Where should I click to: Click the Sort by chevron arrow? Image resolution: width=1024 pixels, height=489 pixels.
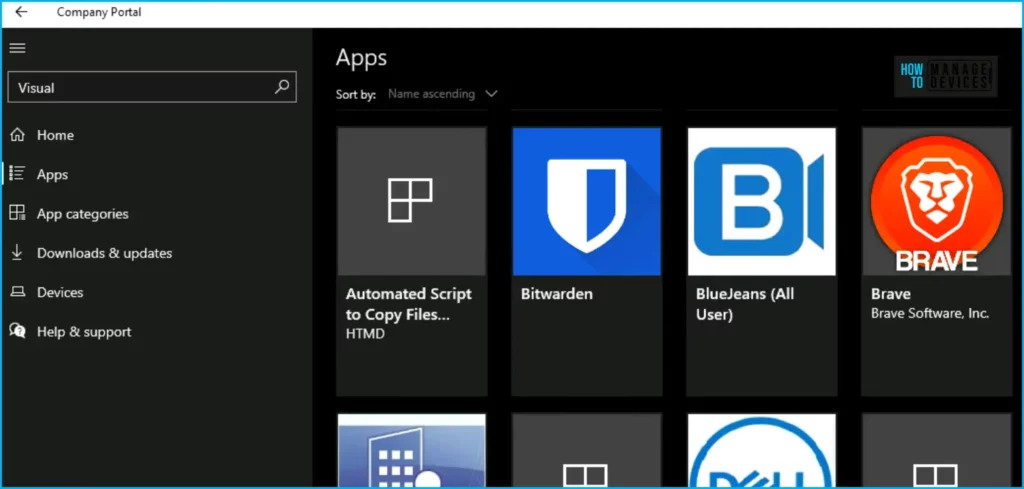pyautogui.click(x=491, y=94)
